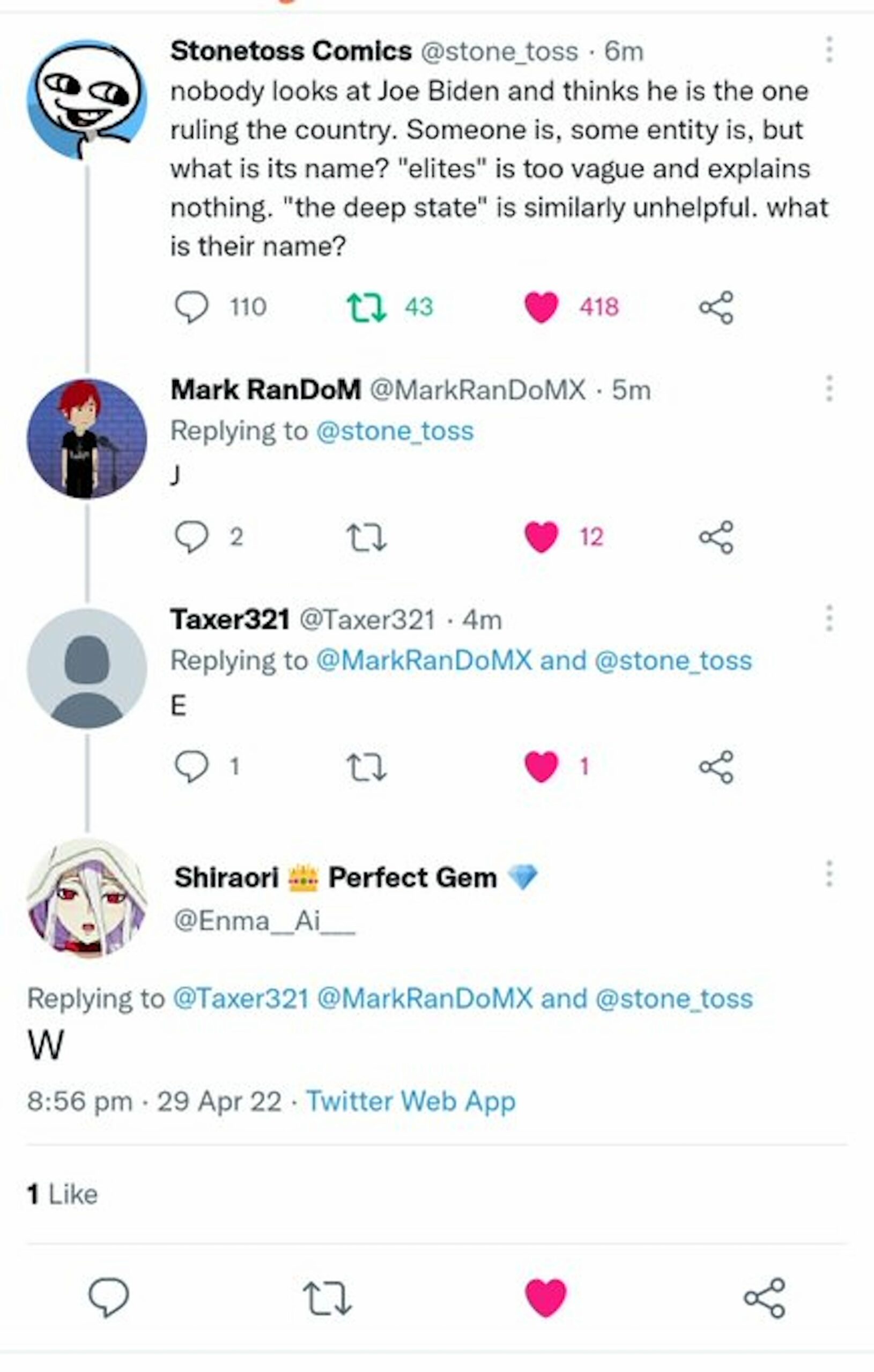Click the Twitter Web App link
This screenshot has width=874, height=1372.
coord(411,1101)
